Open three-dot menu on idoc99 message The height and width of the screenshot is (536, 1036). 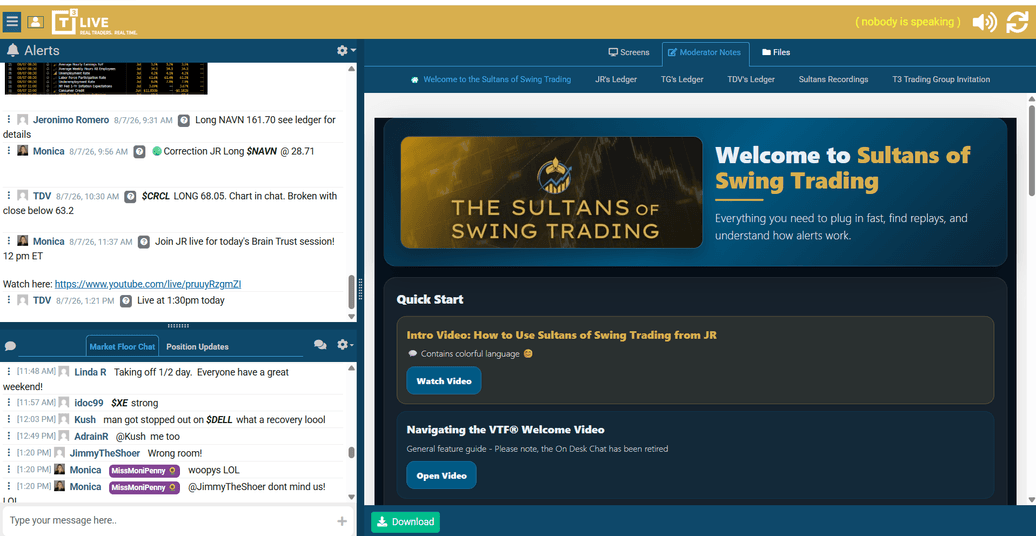pos(9,402)
